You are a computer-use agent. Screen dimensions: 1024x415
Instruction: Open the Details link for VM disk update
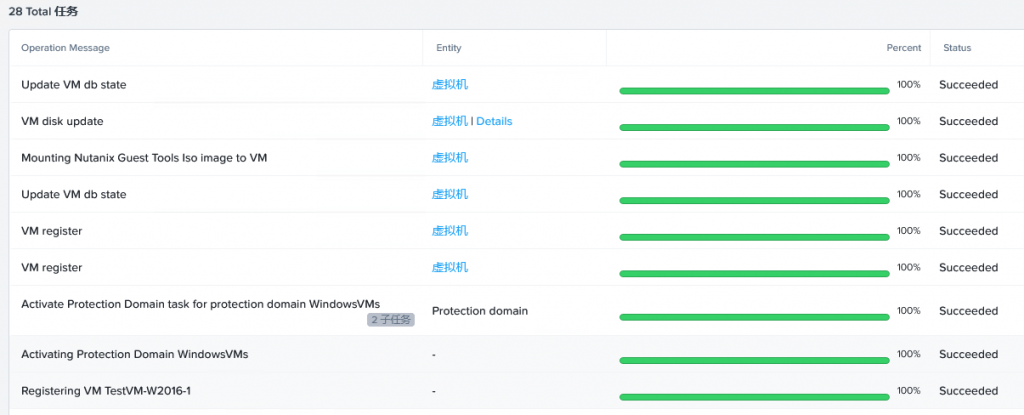(x=494, y=121)
